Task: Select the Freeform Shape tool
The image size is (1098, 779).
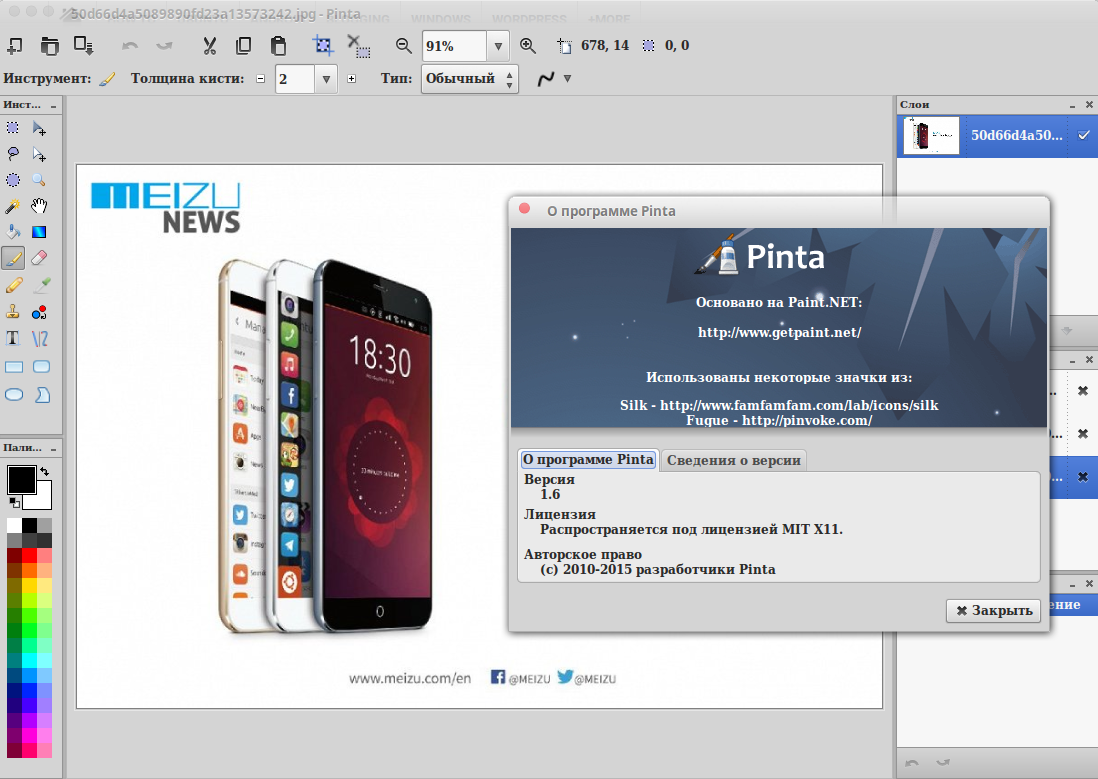Action: click(42, 394)
